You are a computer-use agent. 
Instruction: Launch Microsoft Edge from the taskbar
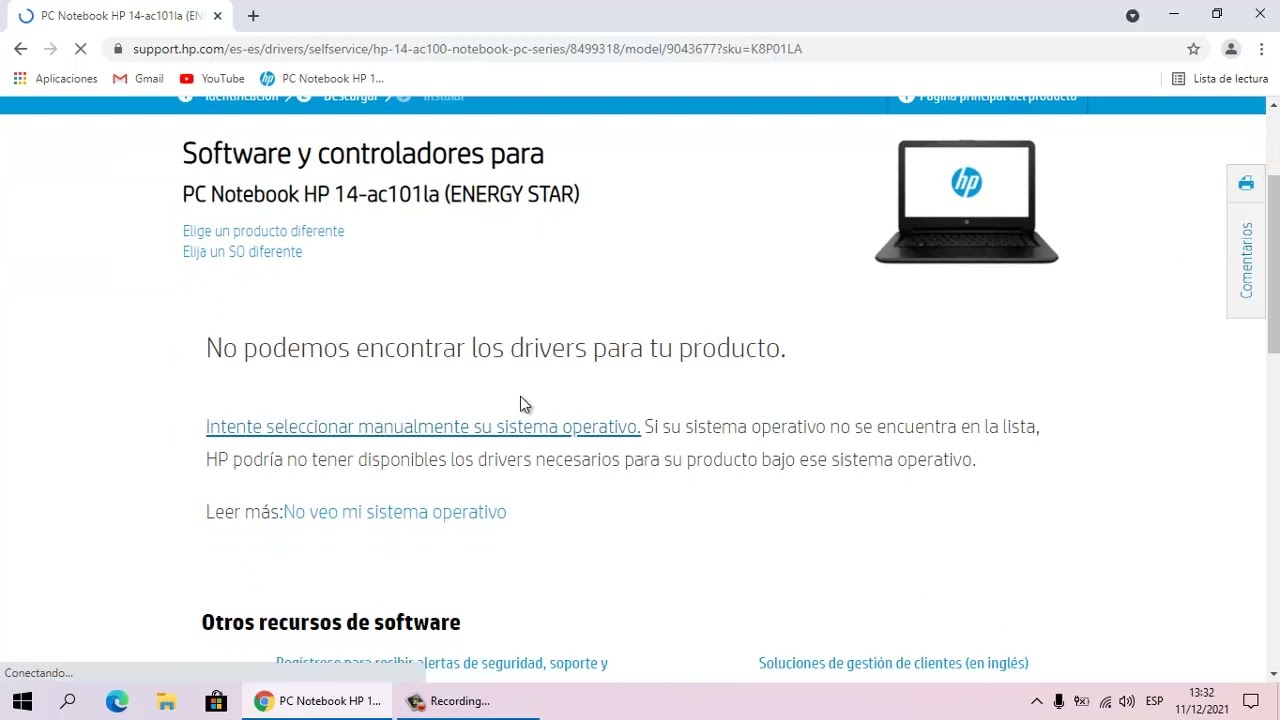point(117,701)
